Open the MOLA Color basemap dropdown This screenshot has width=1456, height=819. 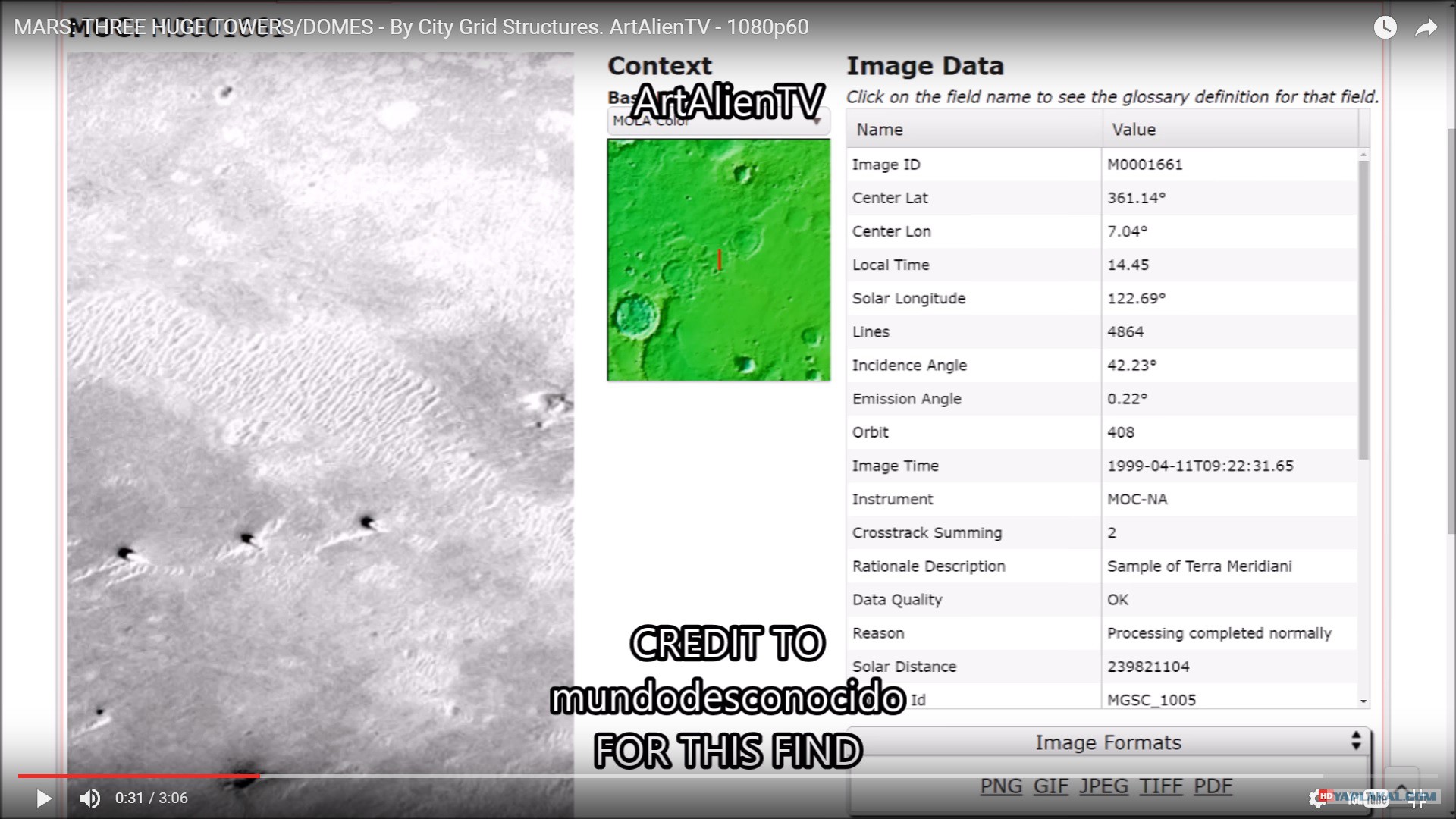pyautogui.click(x=718, y=121)
